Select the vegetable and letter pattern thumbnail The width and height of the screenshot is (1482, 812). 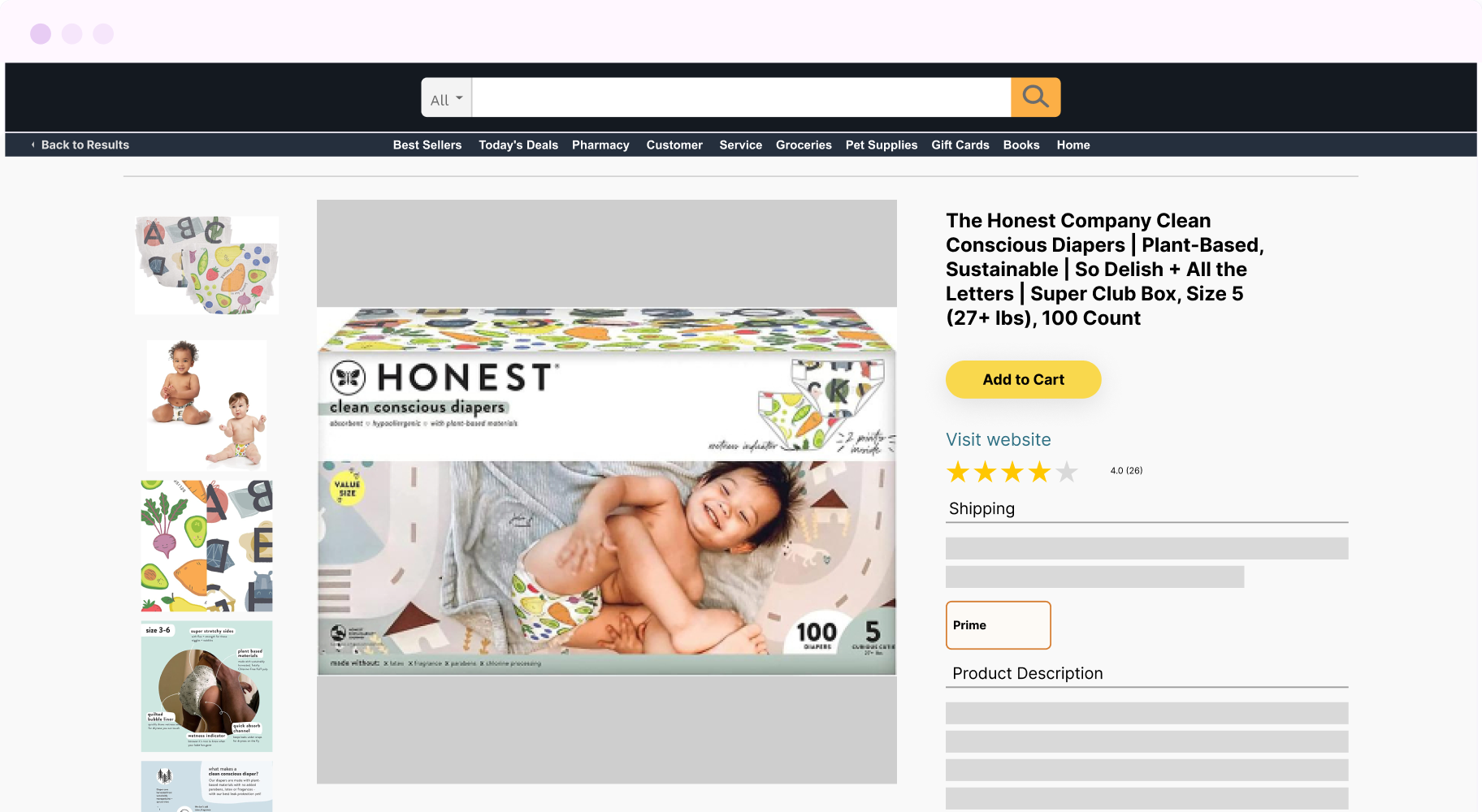coord(206,546)
